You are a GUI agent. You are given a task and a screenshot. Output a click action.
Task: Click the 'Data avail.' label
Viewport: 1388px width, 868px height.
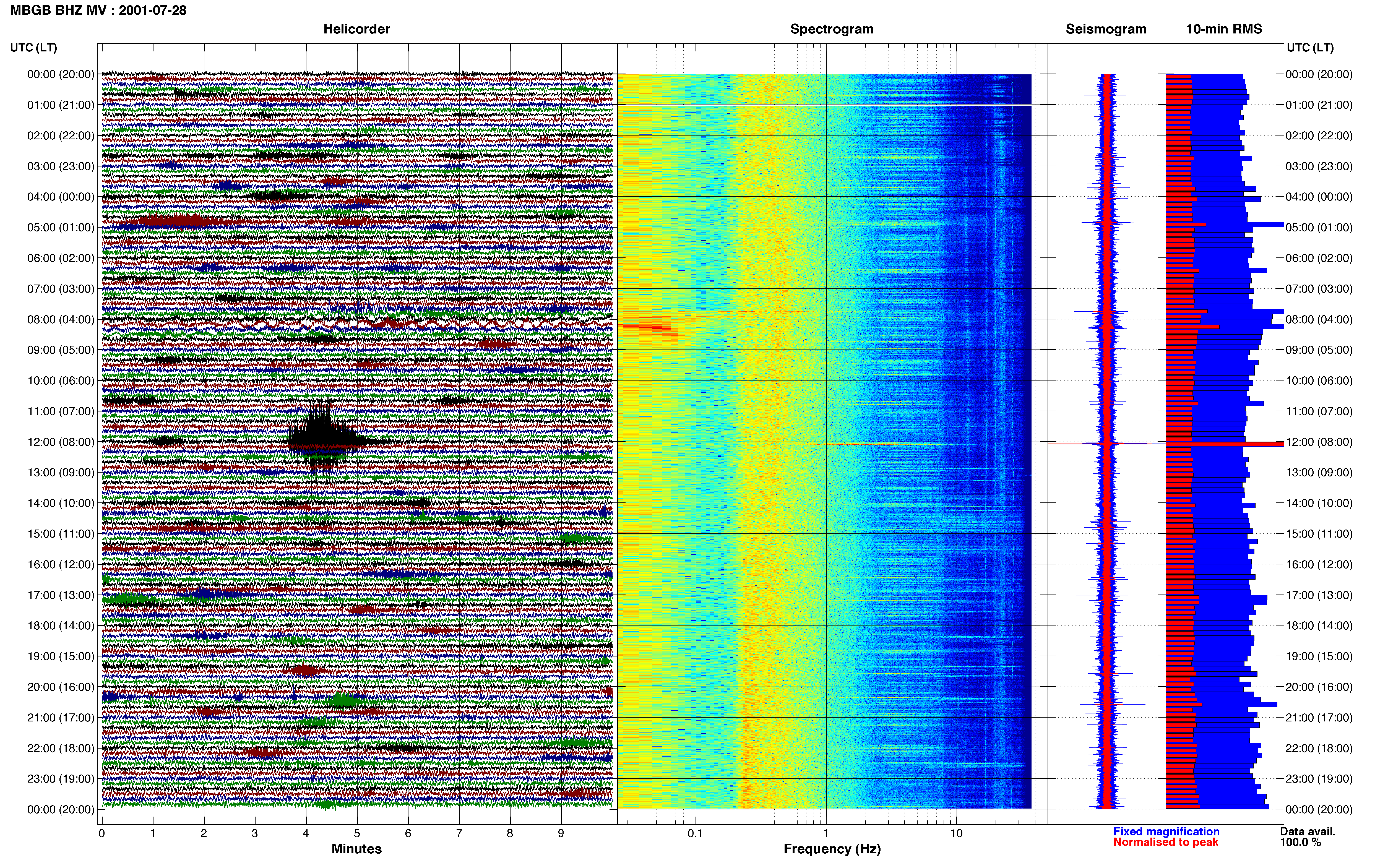click(x=1308, y=832)
